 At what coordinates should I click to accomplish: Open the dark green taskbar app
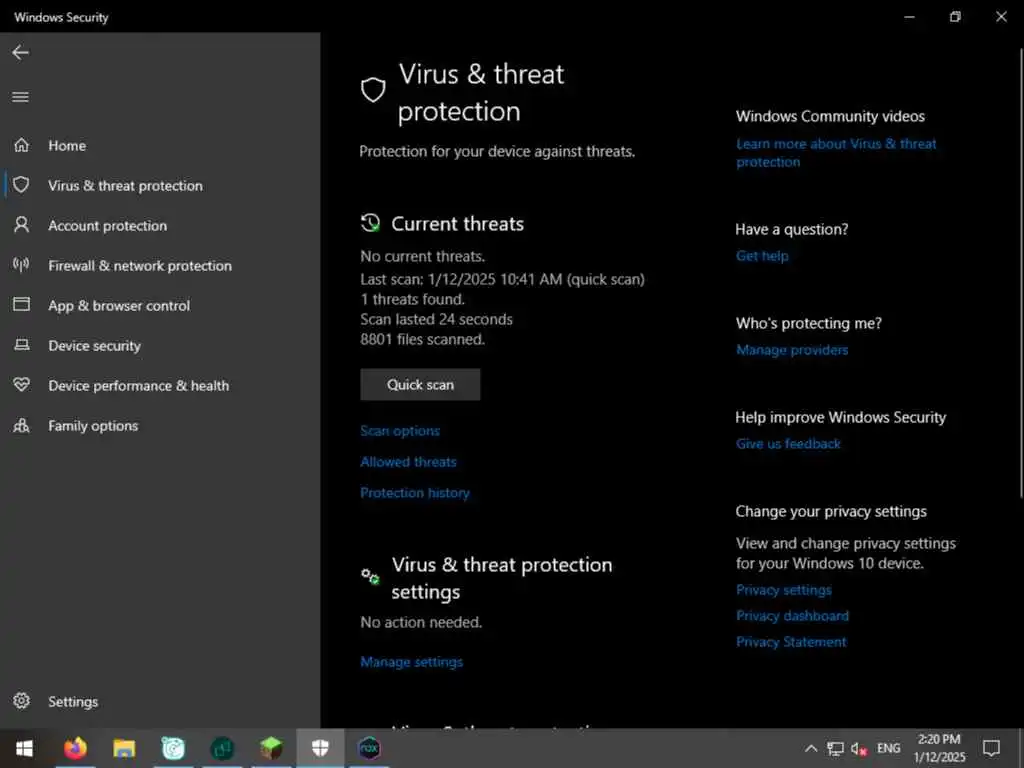click(x=222, y=748)
